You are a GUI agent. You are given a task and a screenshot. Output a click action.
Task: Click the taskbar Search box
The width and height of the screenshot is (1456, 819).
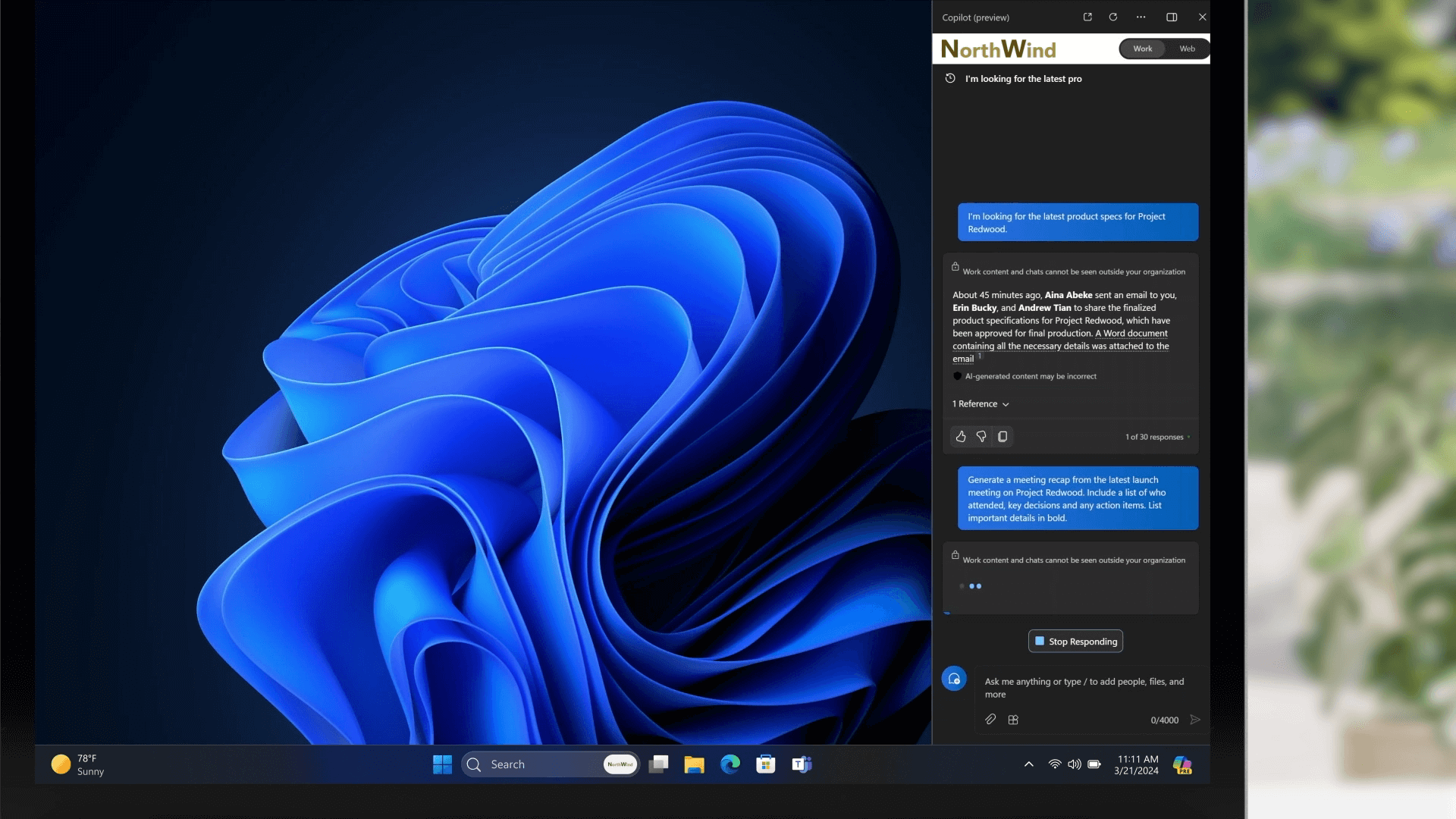(x=550, y=764)
